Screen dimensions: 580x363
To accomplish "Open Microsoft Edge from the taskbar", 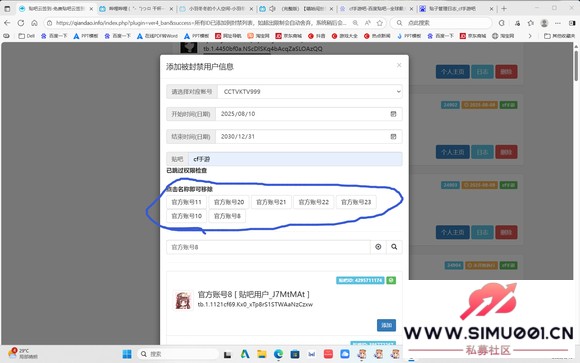I will (278, 354).
